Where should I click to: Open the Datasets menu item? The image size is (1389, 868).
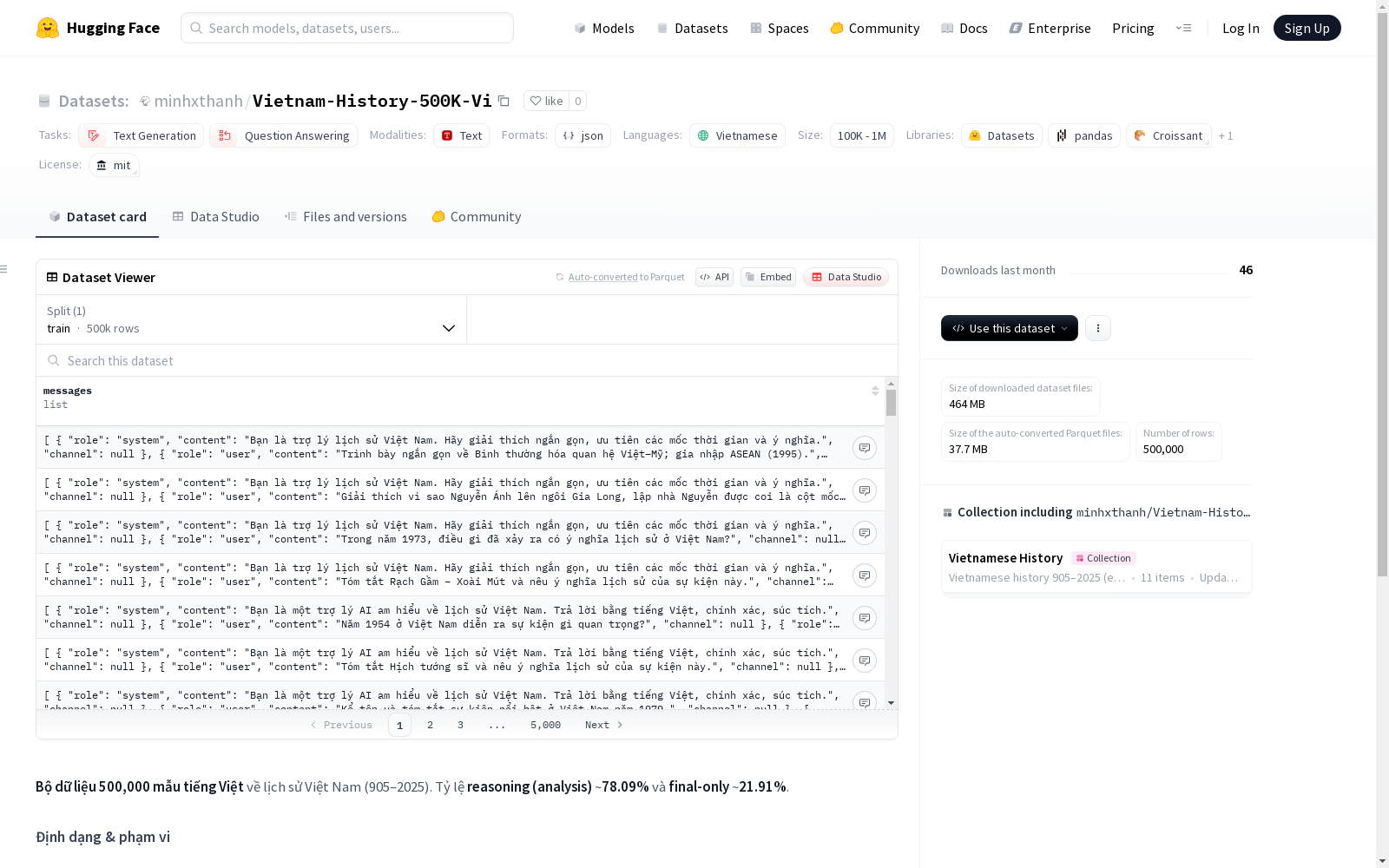pos(692,28)
